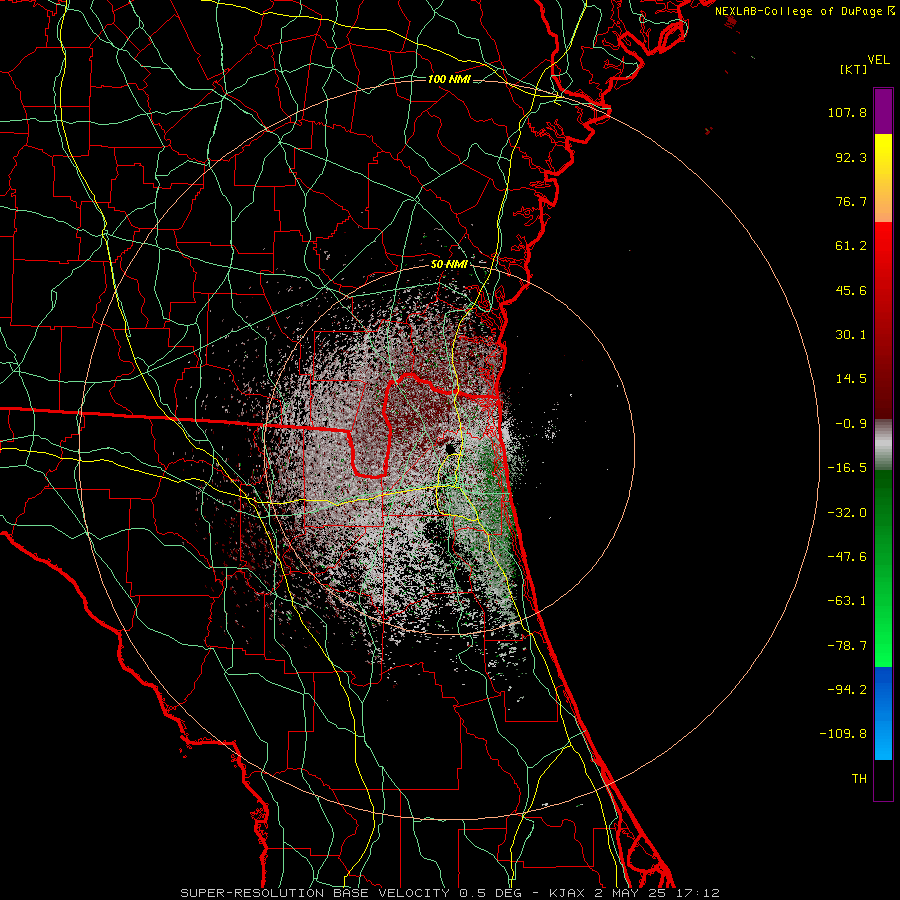Click the bright green color band in legend
900x900 pixels.
(883, 568)
